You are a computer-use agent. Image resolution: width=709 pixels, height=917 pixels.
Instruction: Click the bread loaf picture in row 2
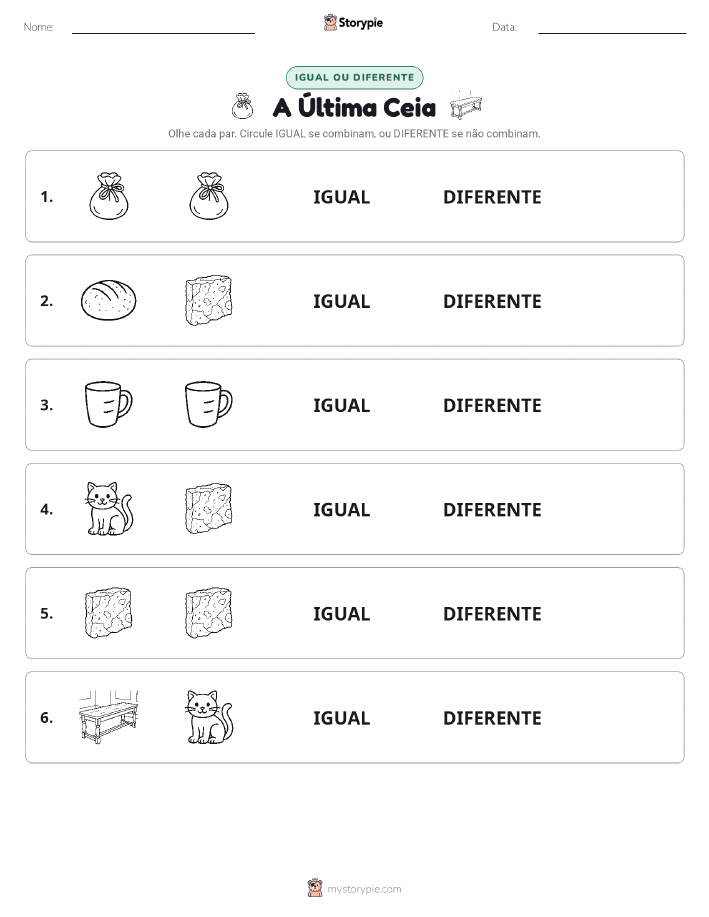(x=108, y=301)
